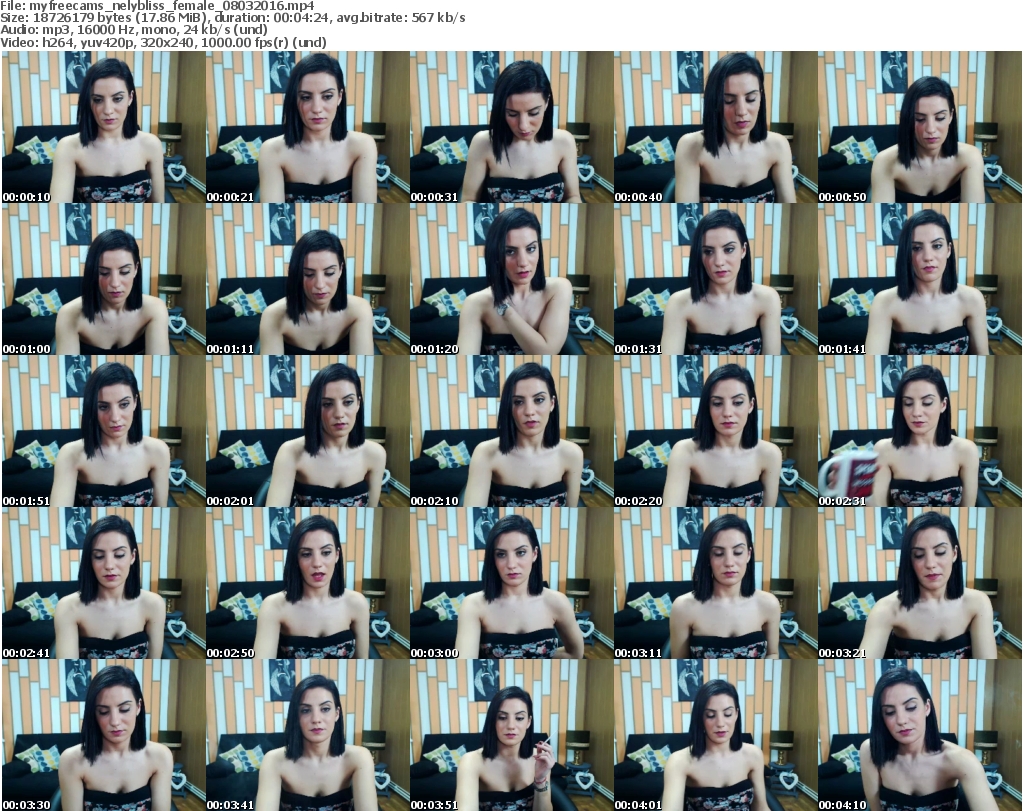This screenshot has height=811, width=1024.
Task: Select the thumbnail marked 00:02:10
Action: 511,432
